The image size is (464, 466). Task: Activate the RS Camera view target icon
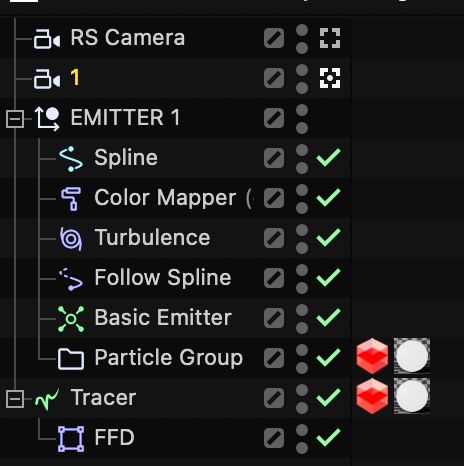tap(330, 38)
